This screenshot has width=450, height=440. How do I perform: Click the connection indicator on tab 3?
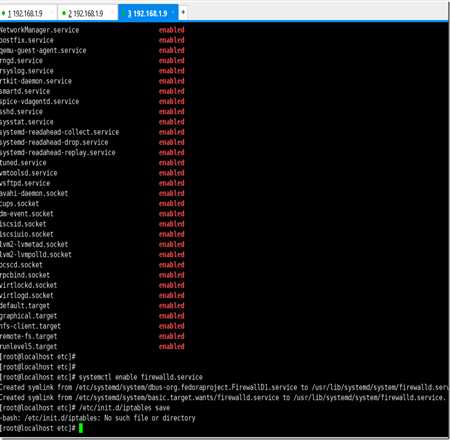click(124, 13)
